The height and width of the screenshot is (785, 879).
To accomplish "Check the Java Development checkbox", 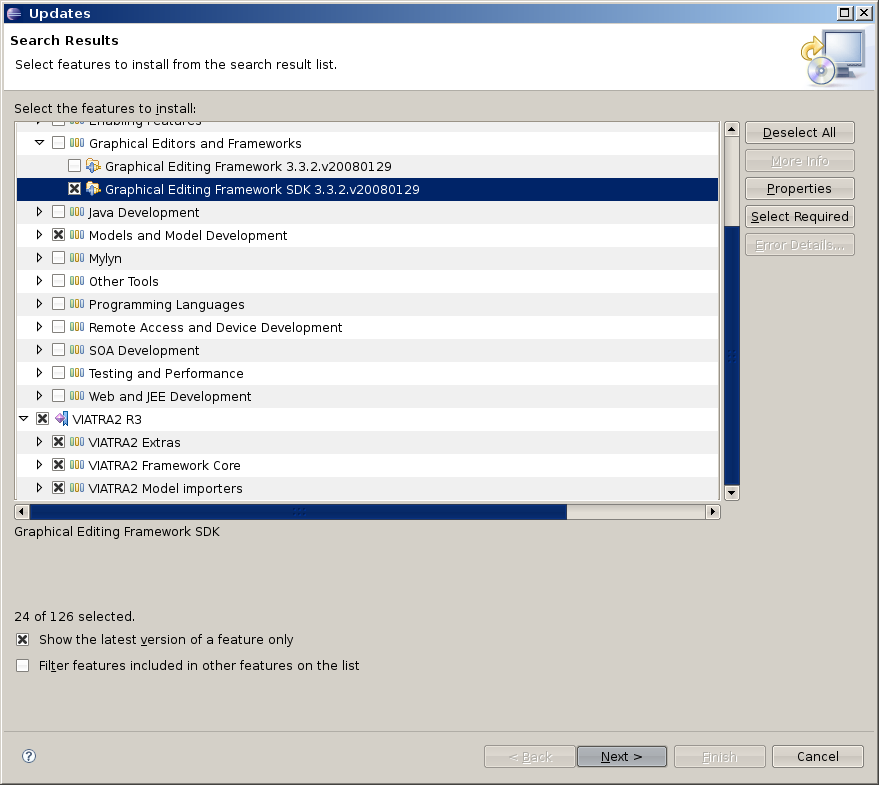I will click(x=58, y=212).
